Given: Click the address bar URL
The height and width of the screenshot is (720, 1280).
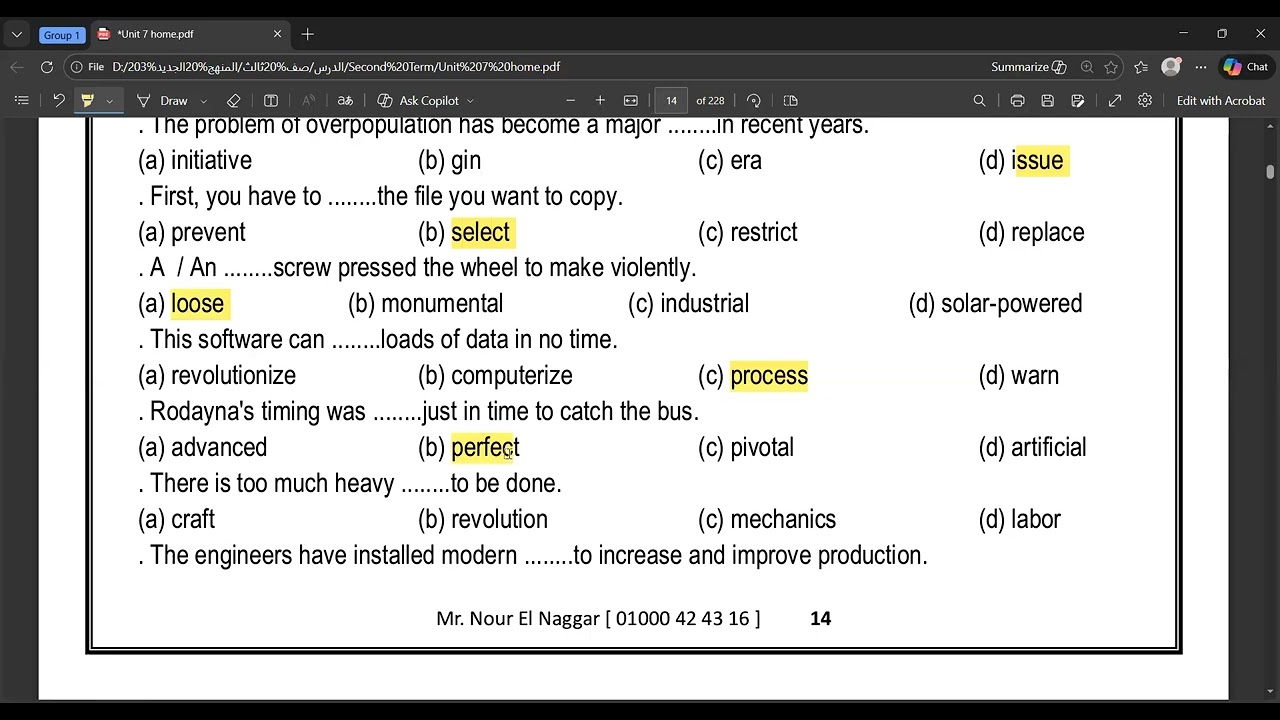Looking at the screenshot, I should (x=336, y=67).
